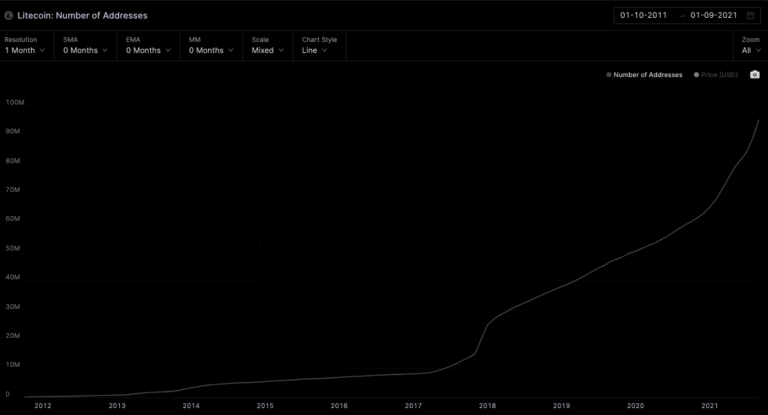Image resolution: width=768 pixels, height=415 pixels.
Task: Click the 2019 x-axis label
Action: tap(561, 406)
